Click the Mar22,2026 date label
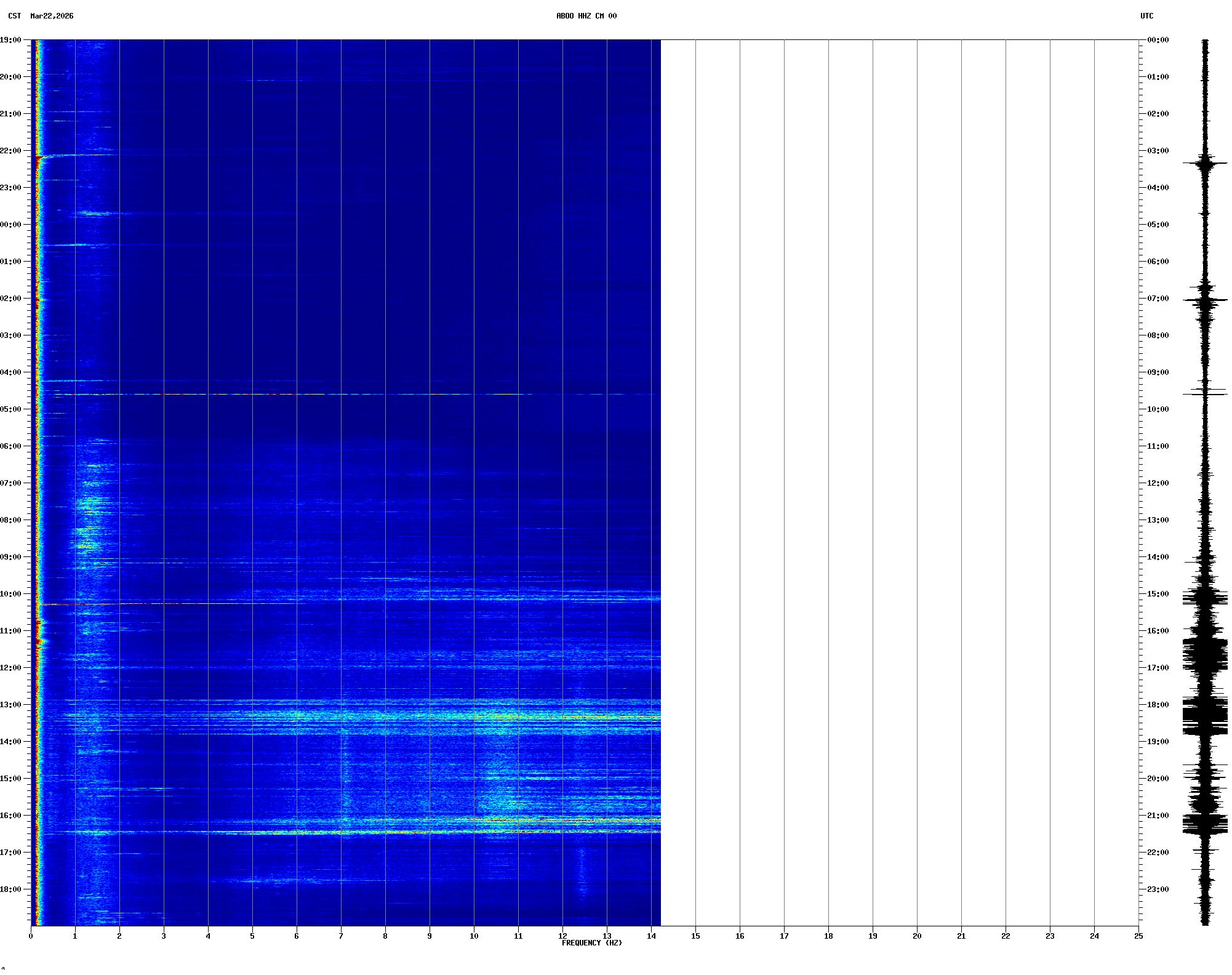This screenshot has width=1232, height=975. (52, 16)
